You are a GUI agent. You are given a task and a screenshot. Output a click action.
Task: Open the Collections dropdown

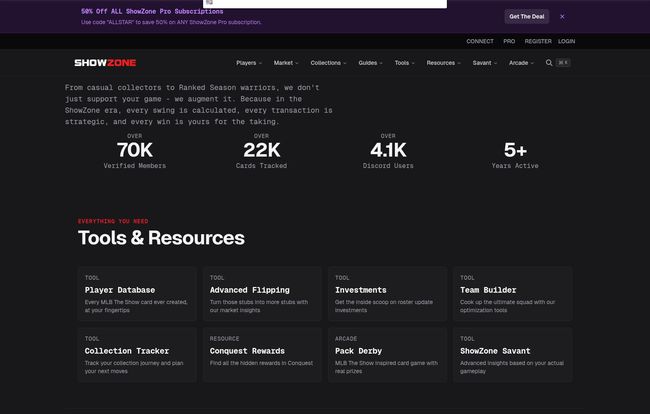pyautogui.click(x=328, y=63)
